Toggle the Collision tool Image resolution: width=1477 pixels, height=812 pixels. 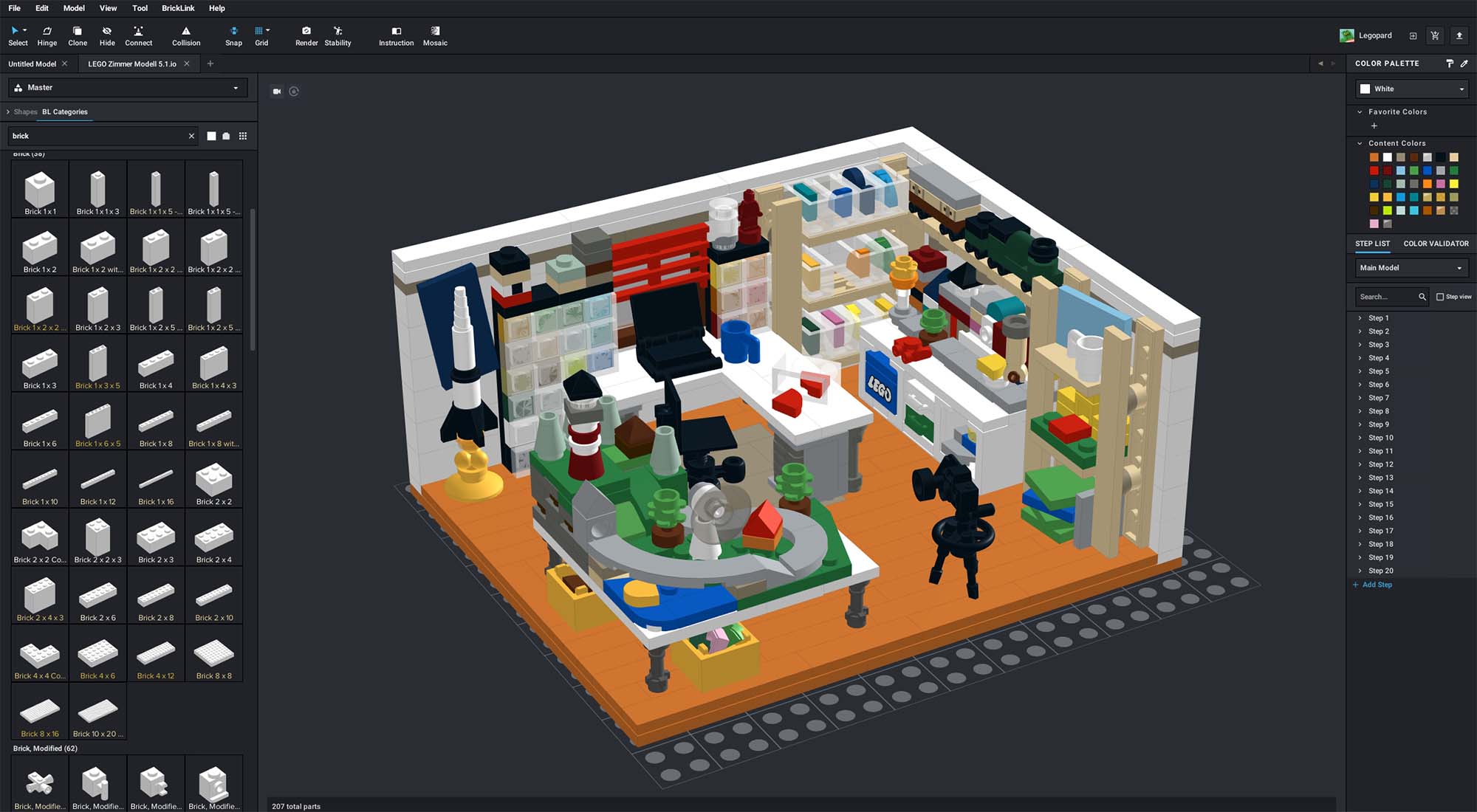pos(186,35)
